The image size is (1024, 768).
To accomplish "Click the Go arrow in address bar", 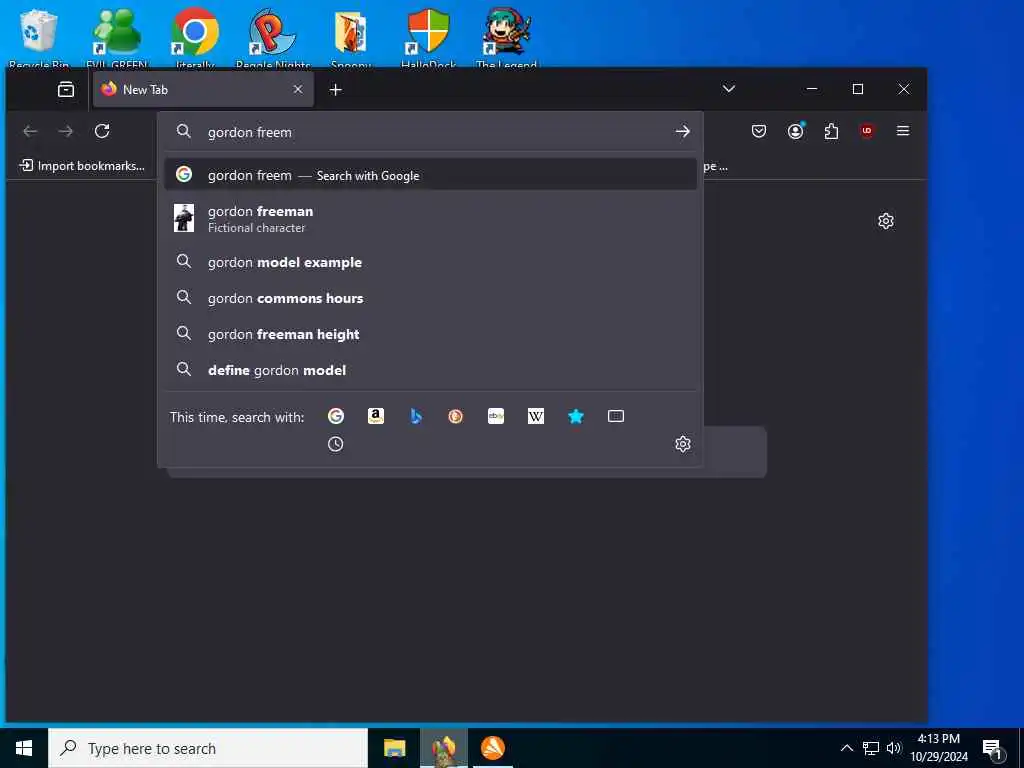I will pyautogui.click(x=682, y=132).
